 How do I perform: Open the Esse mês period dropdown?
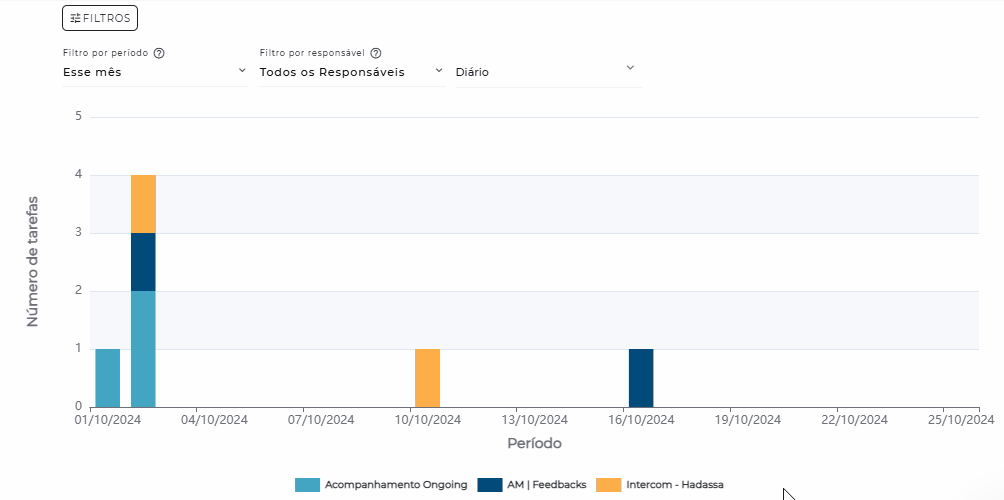coord(155,72)
